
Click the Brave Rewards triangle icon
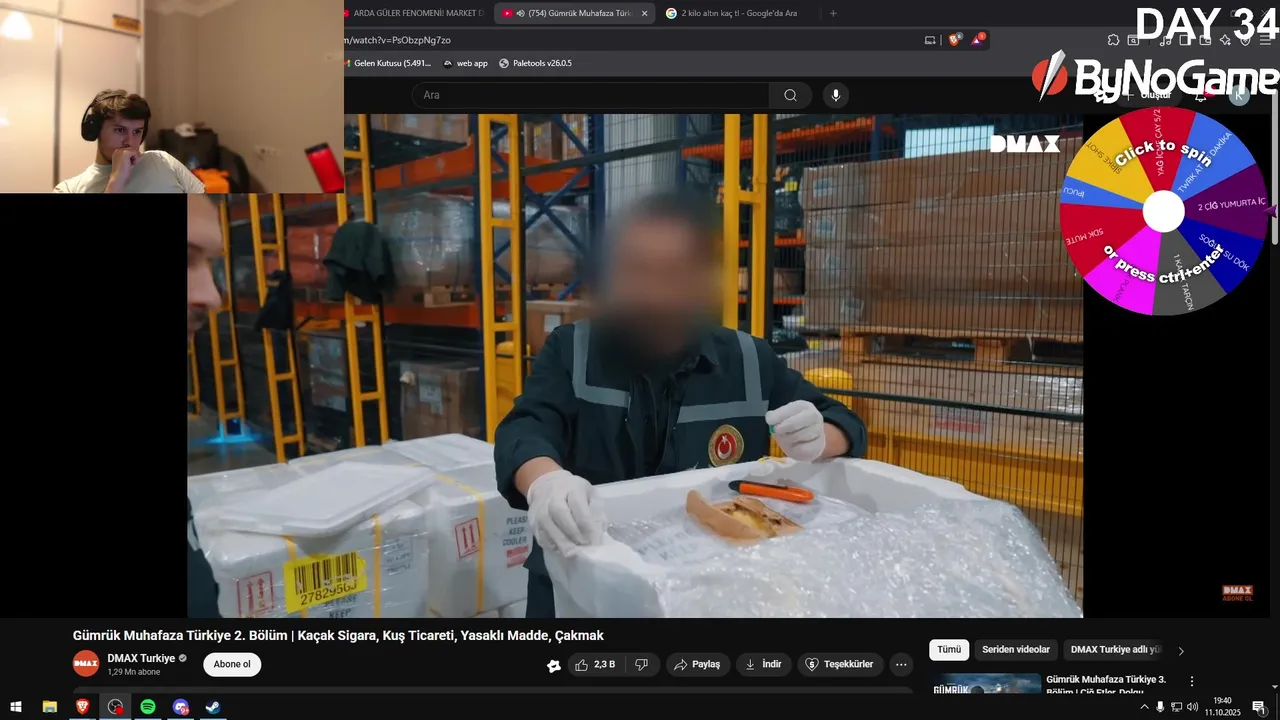coord(978,40)
